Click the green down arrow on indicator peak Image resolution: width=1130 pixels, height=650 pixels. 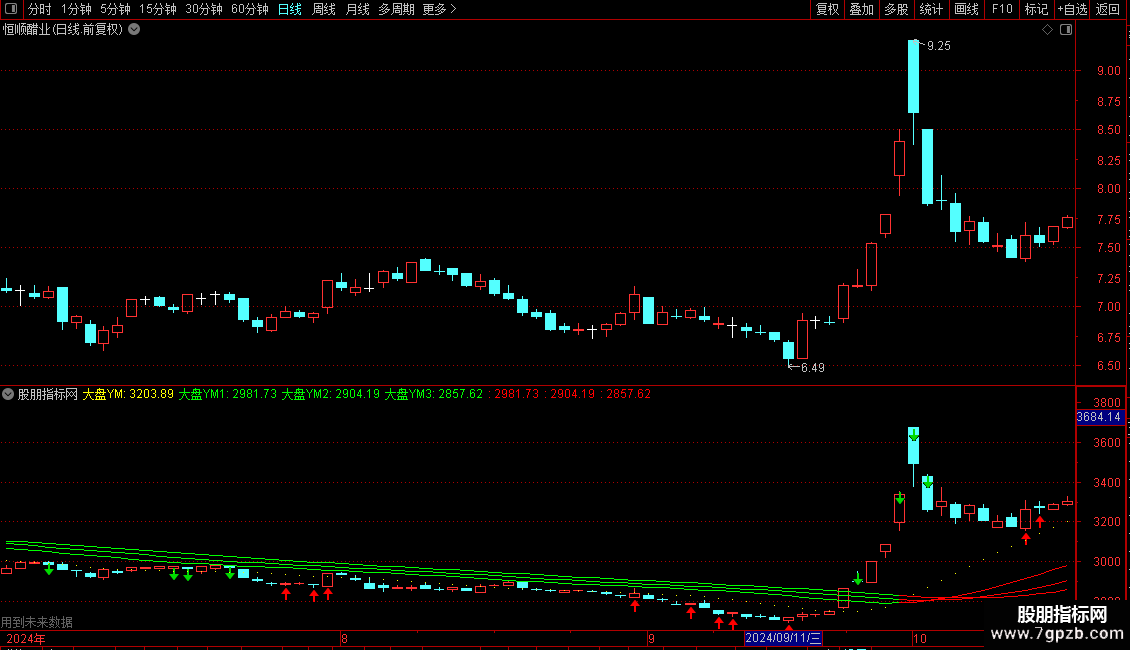(x=914, y=435)
